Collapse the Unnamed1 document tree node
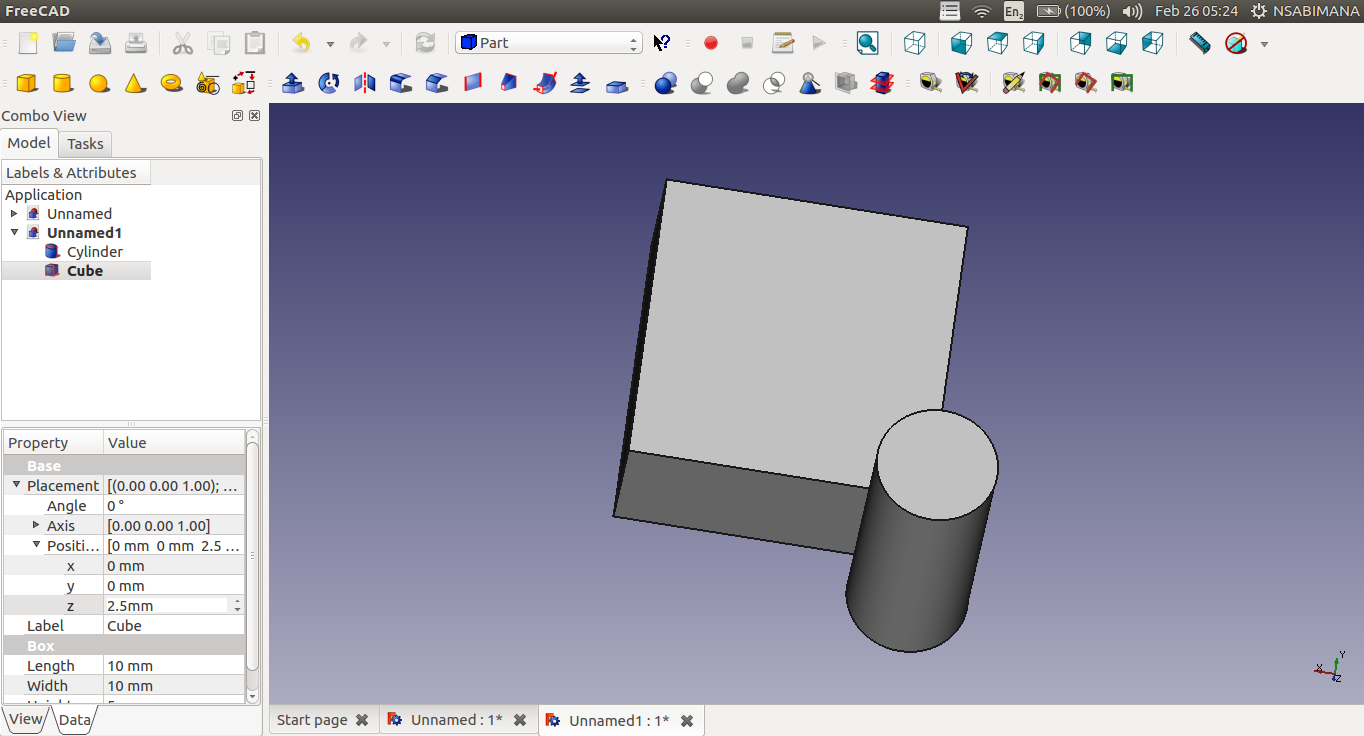 coord(14,232)
